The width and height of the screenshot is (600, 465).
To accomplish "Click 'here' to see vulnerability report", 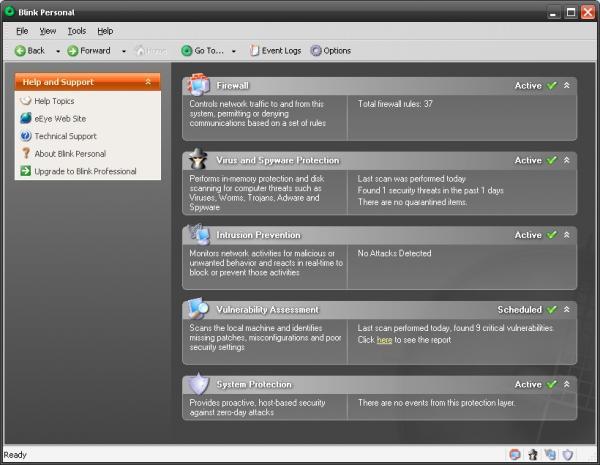I will 384,340.
